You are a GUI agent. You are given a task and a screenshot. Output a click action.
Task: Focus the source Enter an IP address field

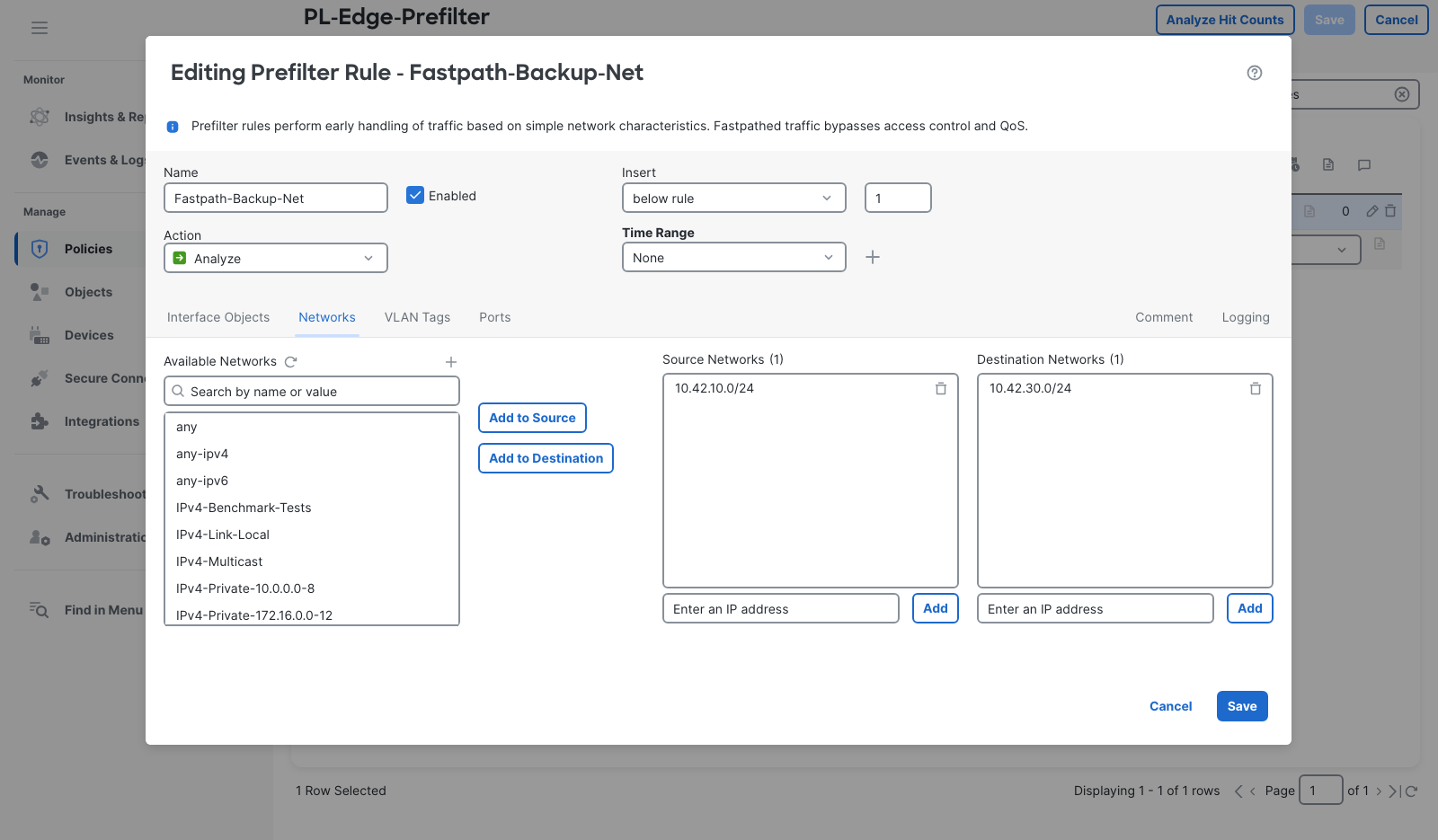781,608
